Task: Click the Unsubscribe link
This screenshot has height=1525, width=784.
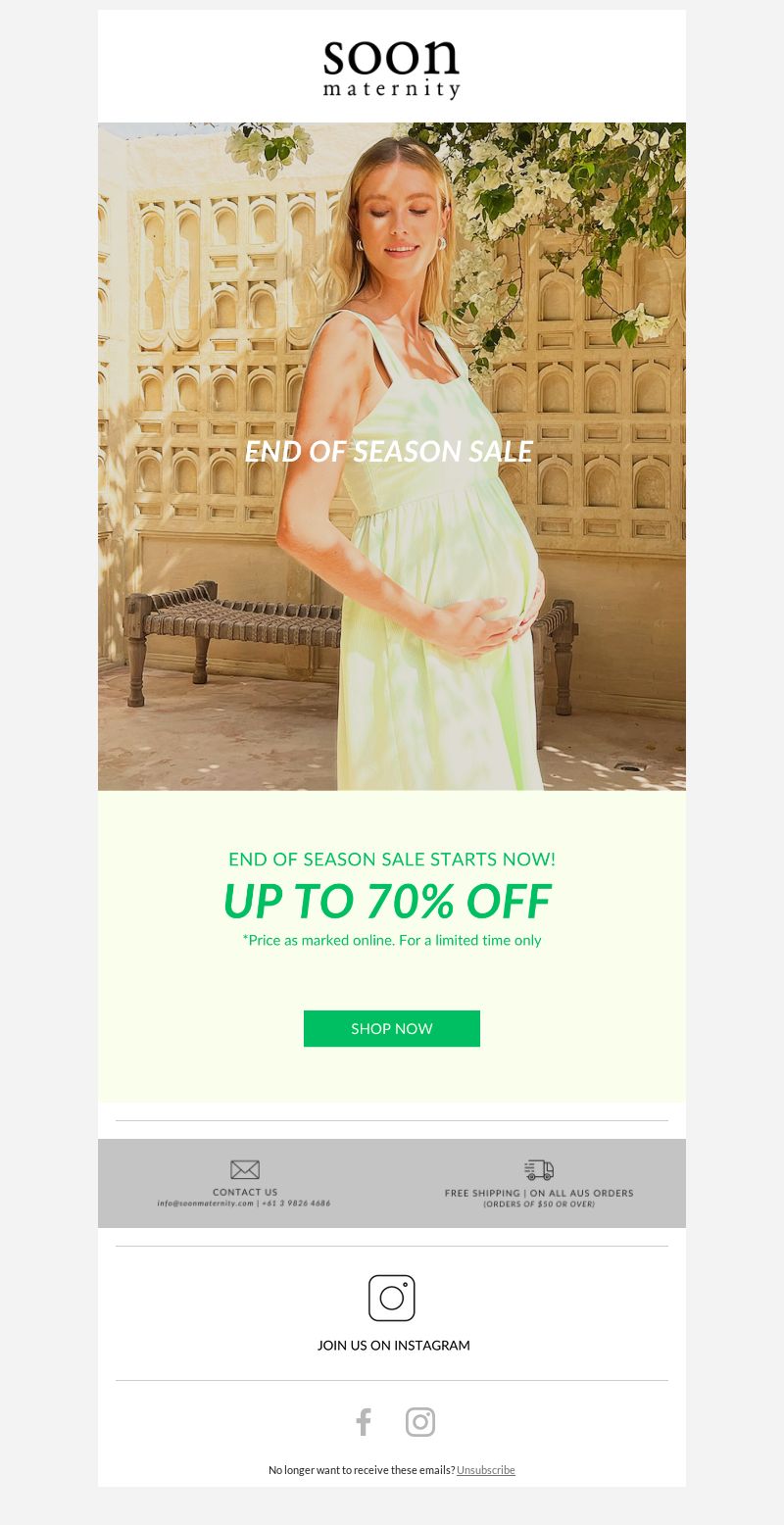Action: (486, 1470)
